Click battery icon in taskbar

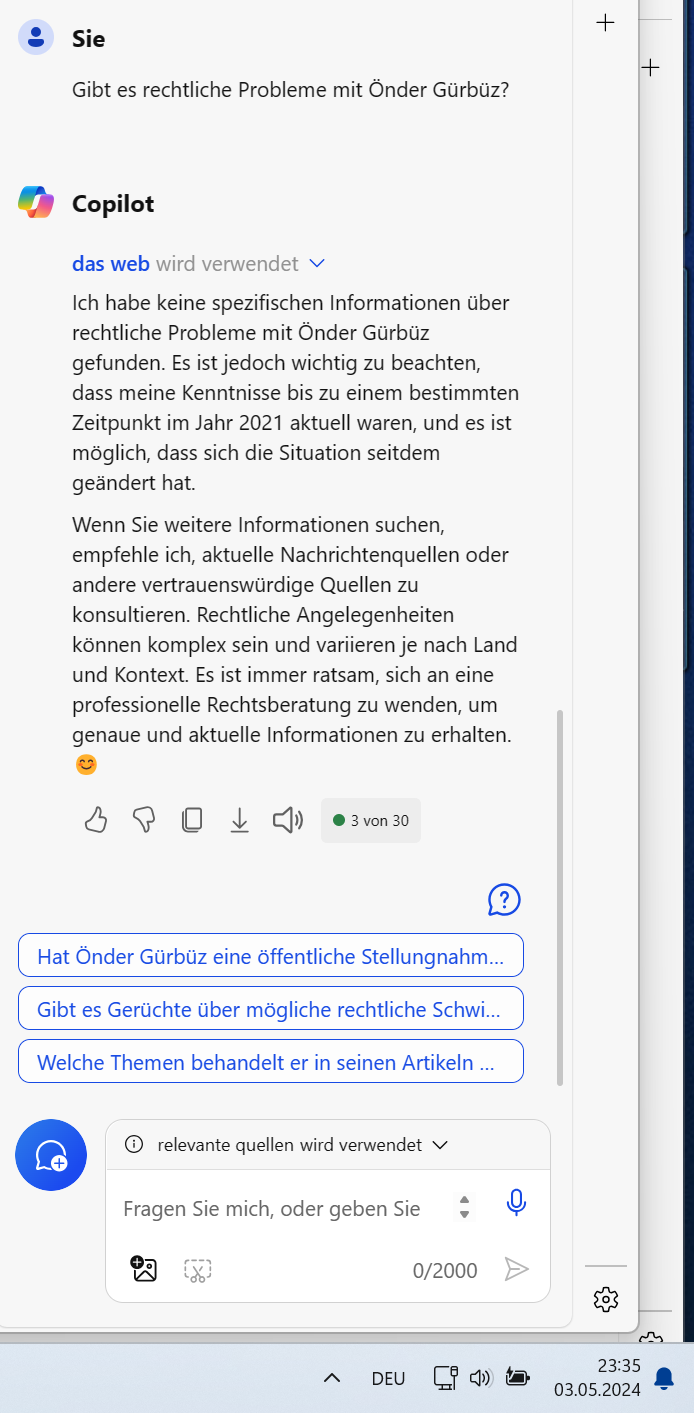tap(517, 1378)
